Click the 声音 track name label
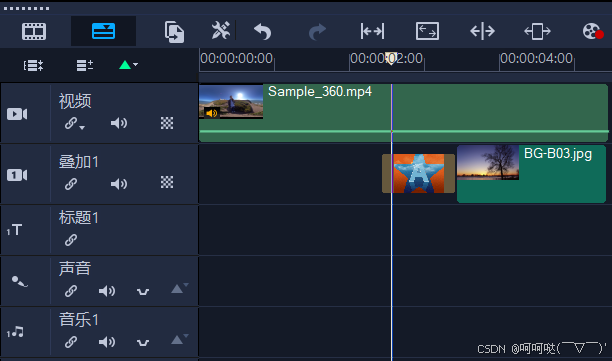Screen dimensions: 612x361 coord(75,269)
